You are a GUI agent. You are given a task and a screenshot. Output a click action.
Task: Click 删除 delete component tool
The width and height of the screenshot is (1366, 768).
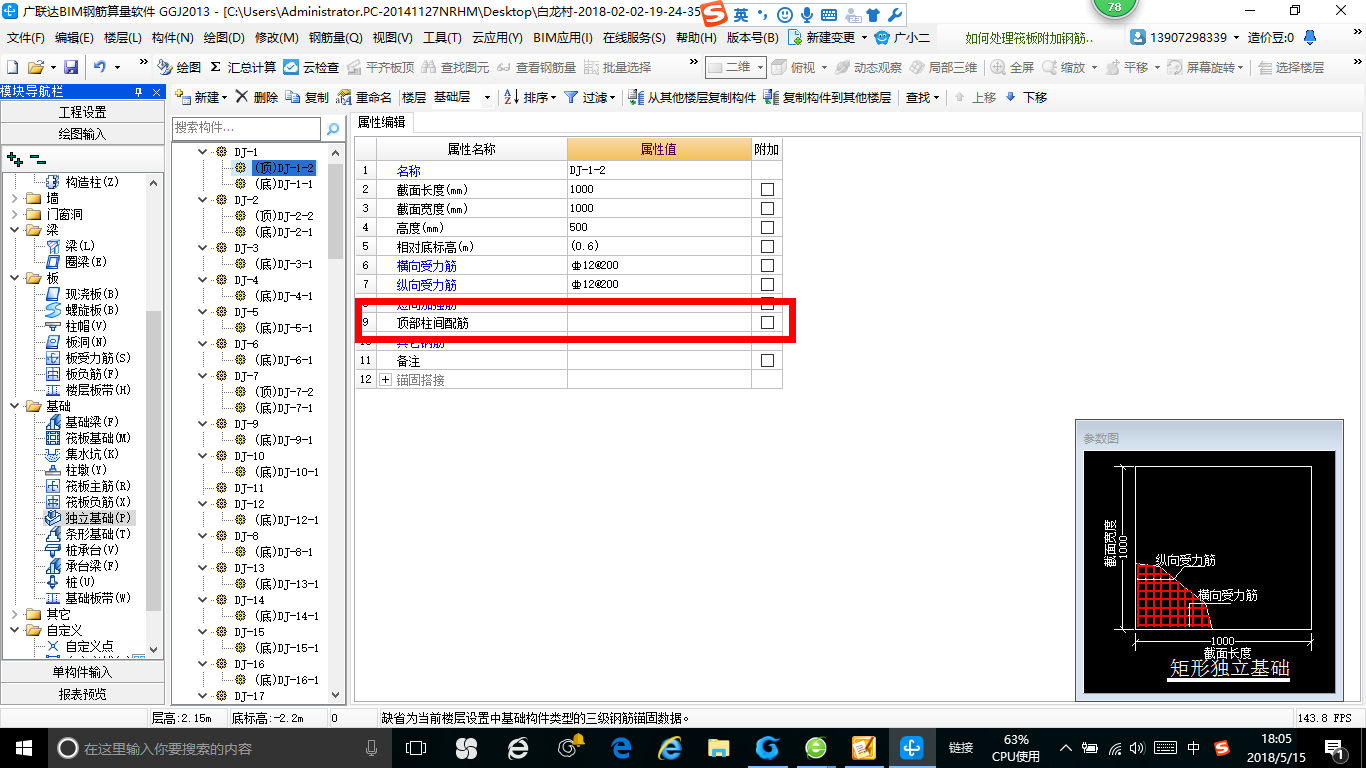(258, 97)
